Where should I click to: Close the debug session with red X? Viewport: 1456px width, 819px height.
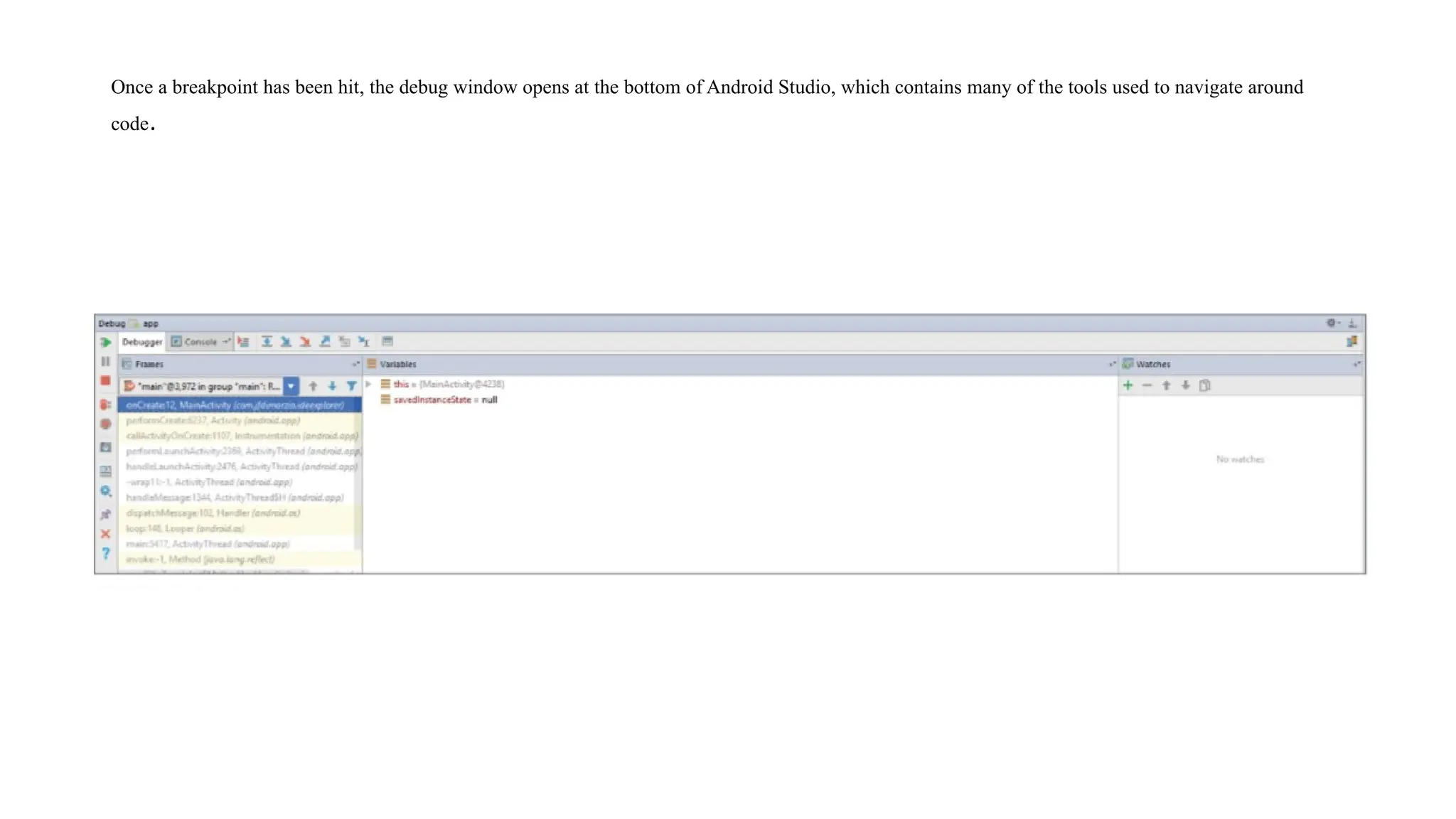tap(106, 534)
